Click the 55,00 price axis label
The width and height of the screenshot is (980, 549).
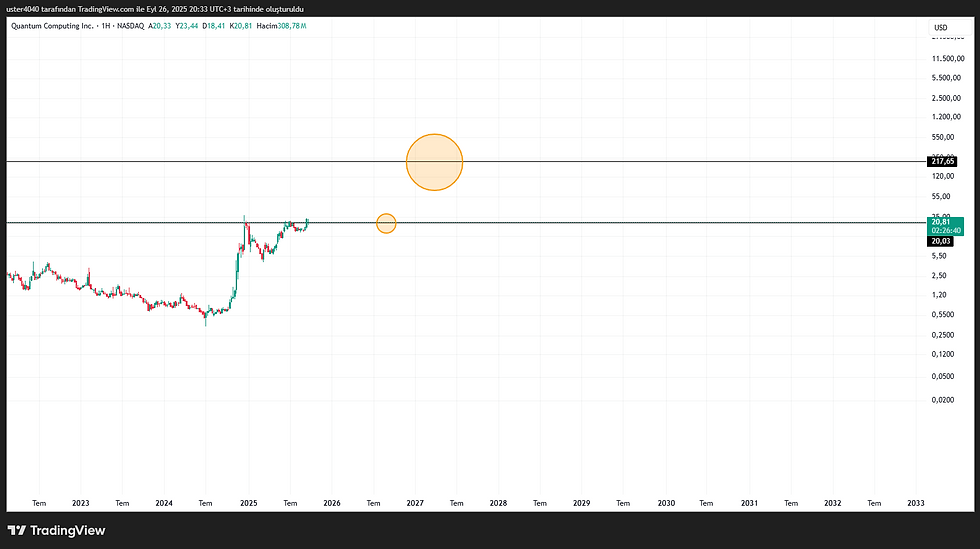(x=941, y=196)
